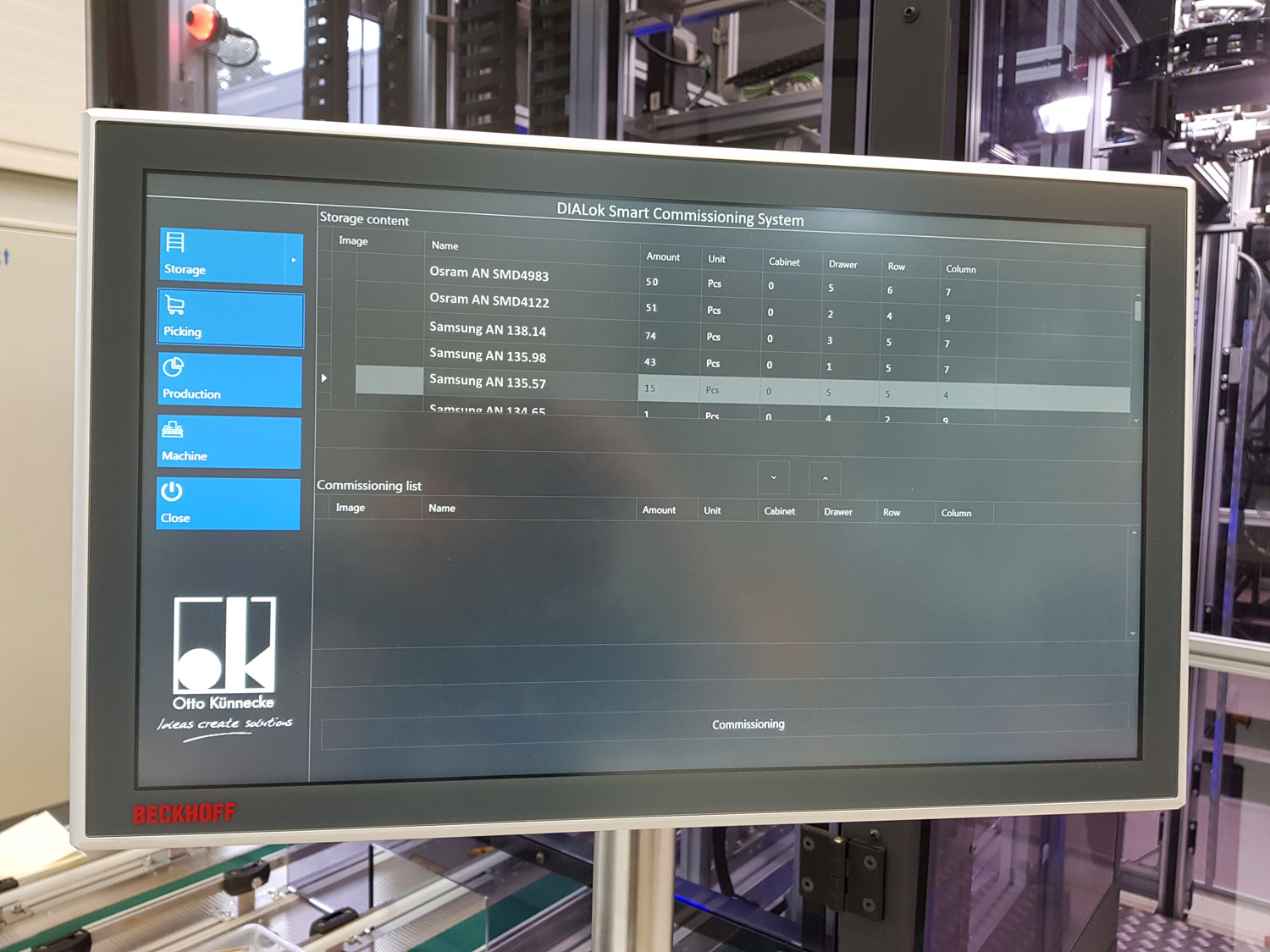The image size is (1270, 952).
Task: Click Commissioning list scrollbar down arrow
Action: coord(1133,633)
